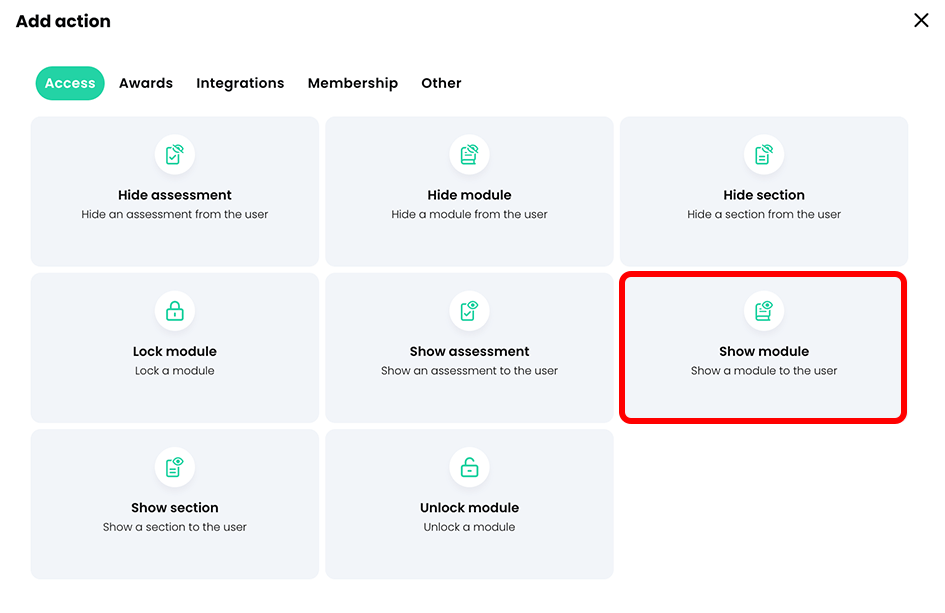The width and height of the screenshot is (945, 613).
Task: Select the Show assessment checkmark icon
Action: pos(469,311)
